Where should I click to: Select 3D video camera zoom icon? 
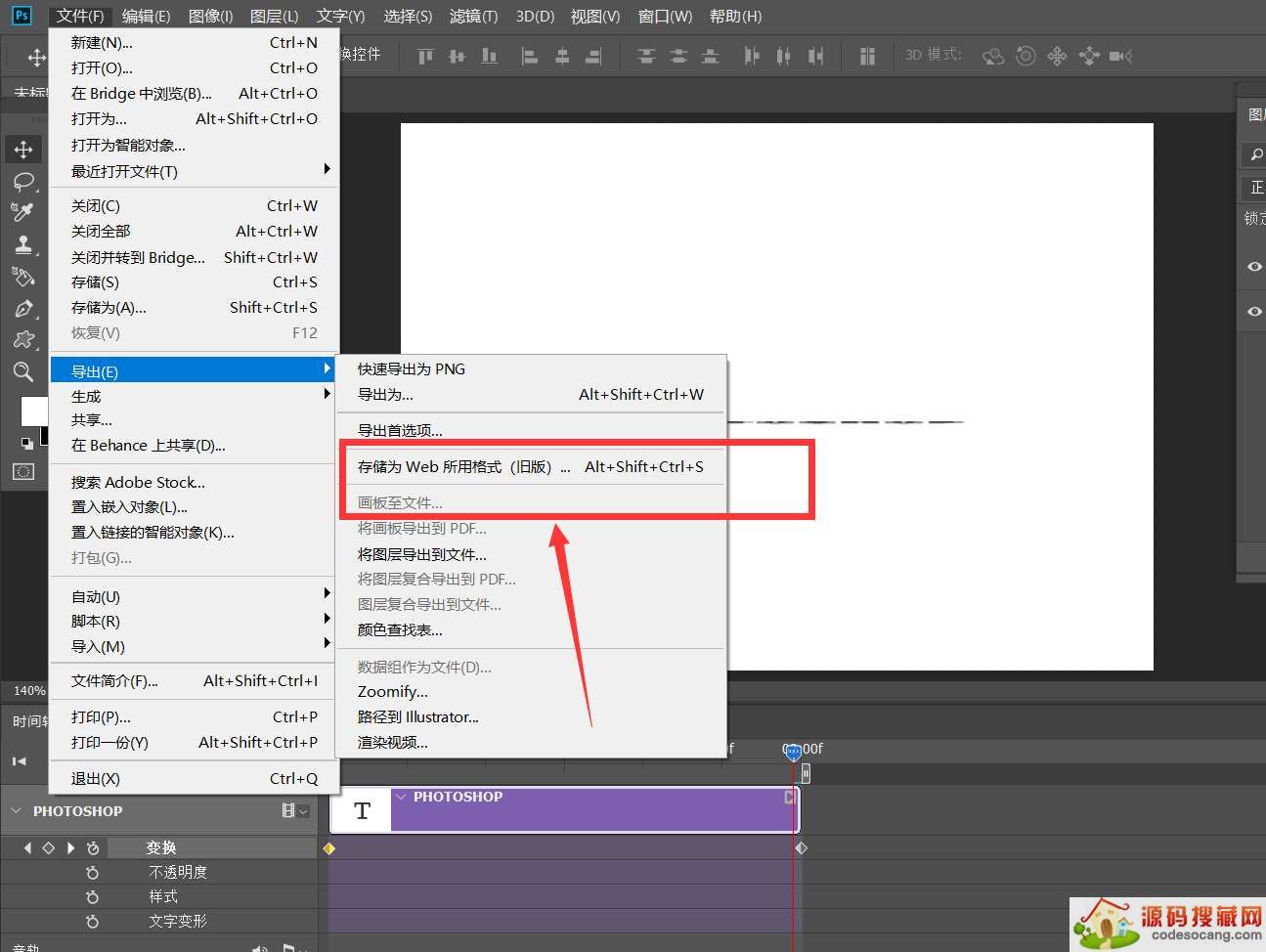[x=1120, y=56]
